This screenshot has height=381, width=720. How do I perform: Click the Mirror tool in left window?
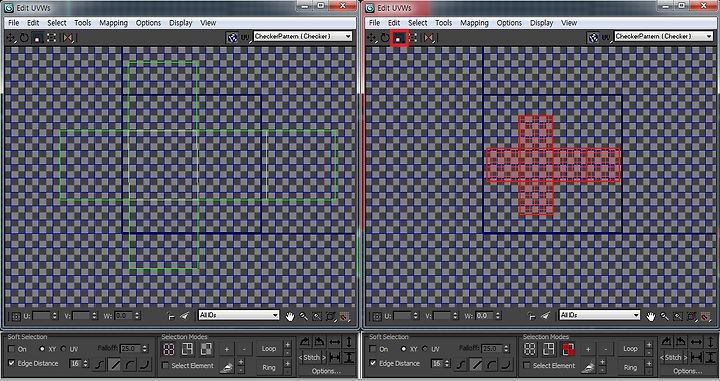click(x=68, y=38)
